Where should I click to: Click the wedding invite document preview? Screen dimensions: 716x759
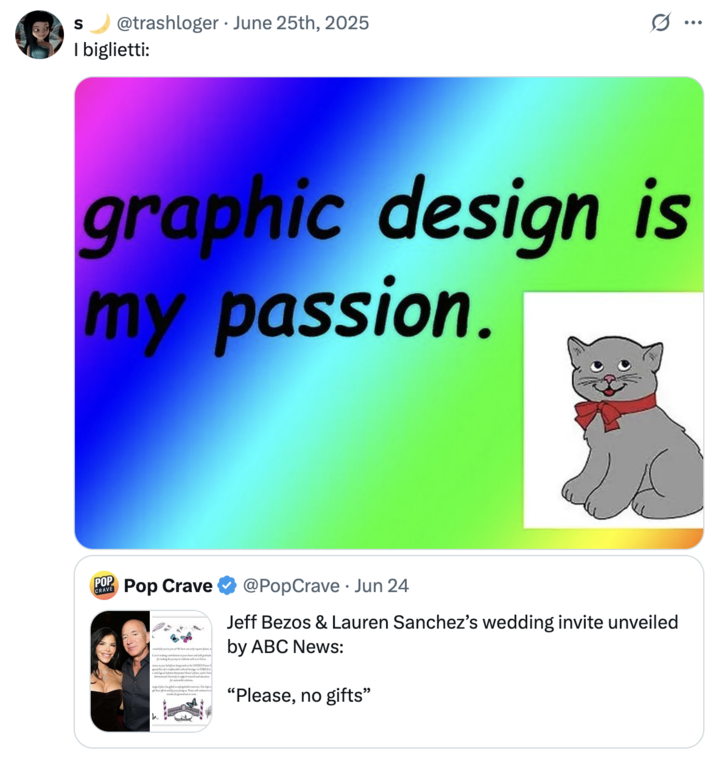click(181, 672)
